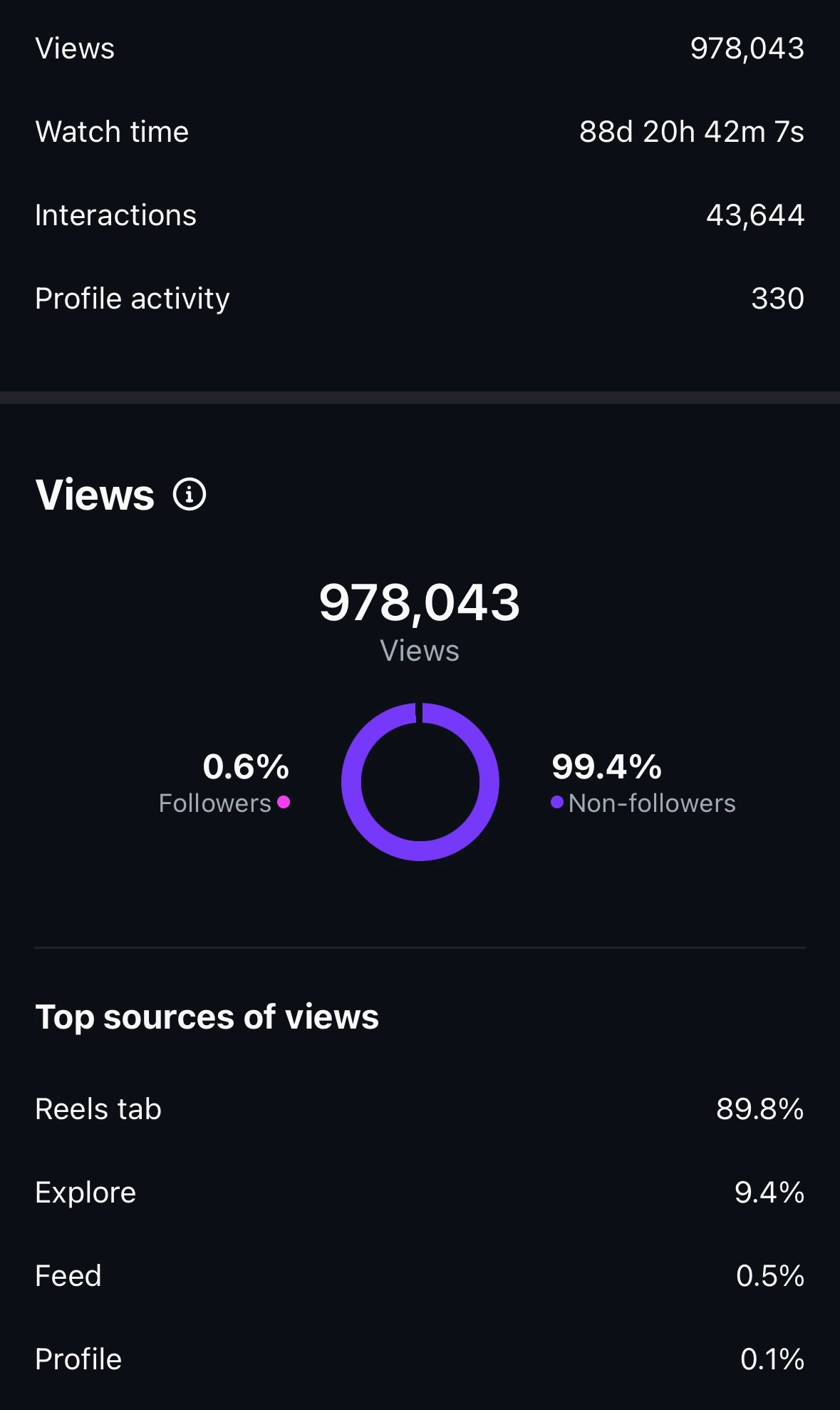Tap the 330 profile activity value
The width and height of the screenshot is (840, 1410).
777,299
